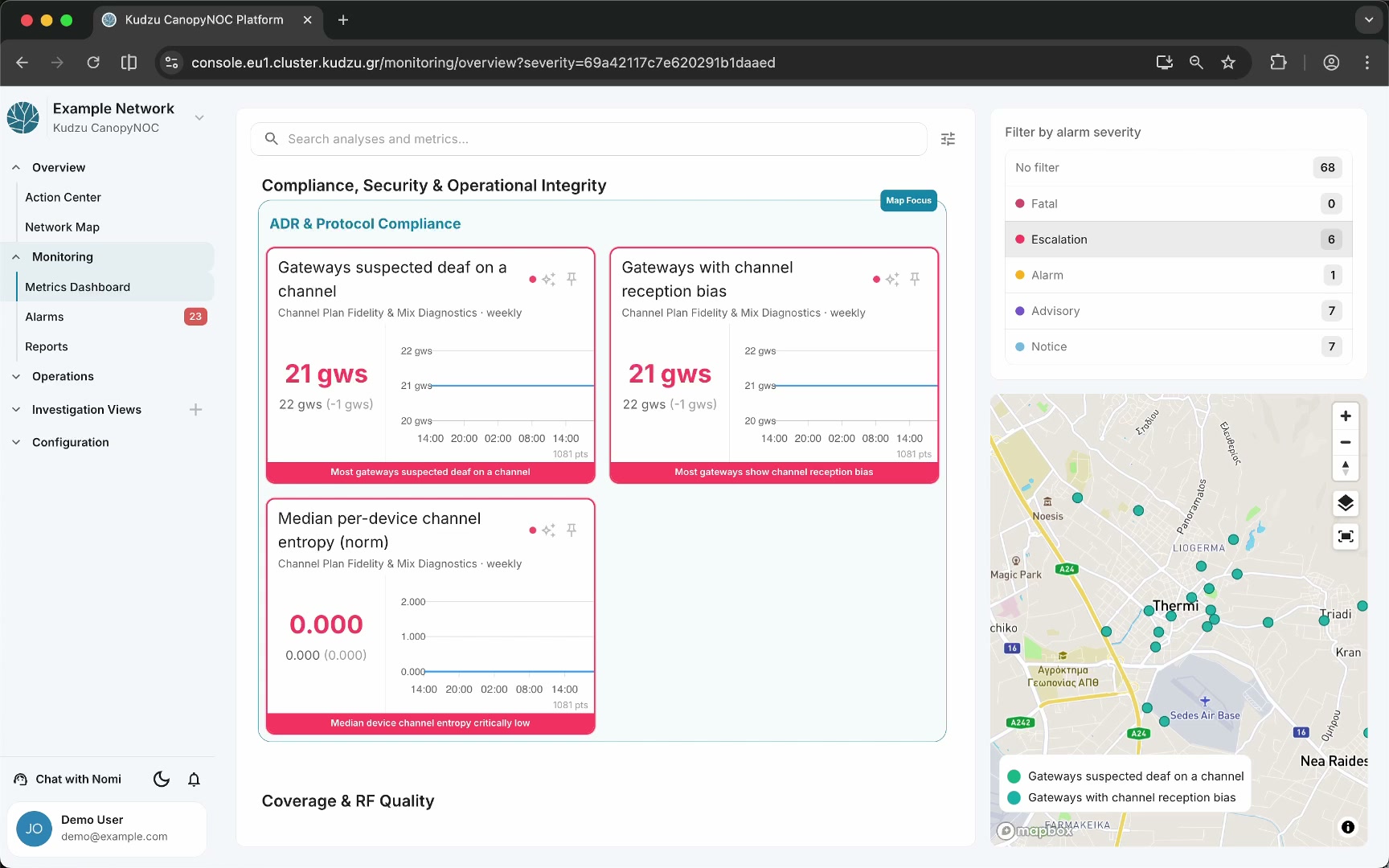Zoom out on the map
The height and width of the screenshot is (868, 1389).
pos(1346,442)
